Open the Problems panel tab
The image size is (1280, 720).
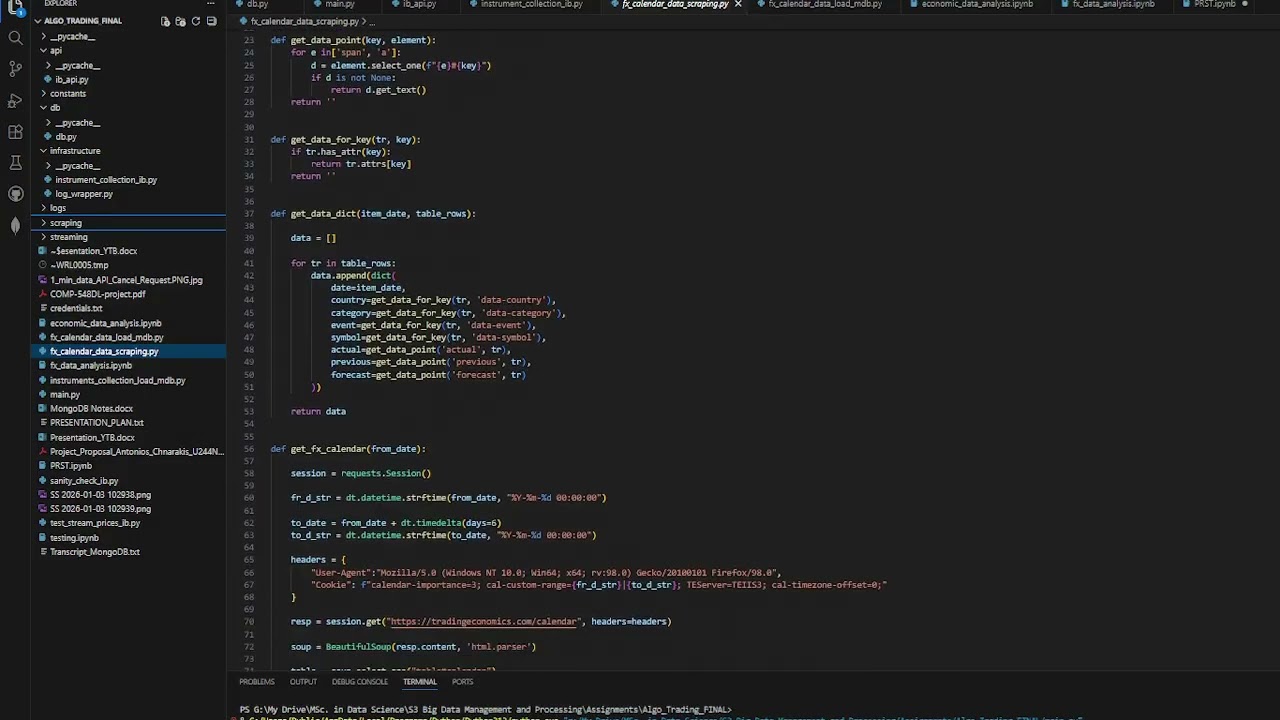tap(256, 682)
